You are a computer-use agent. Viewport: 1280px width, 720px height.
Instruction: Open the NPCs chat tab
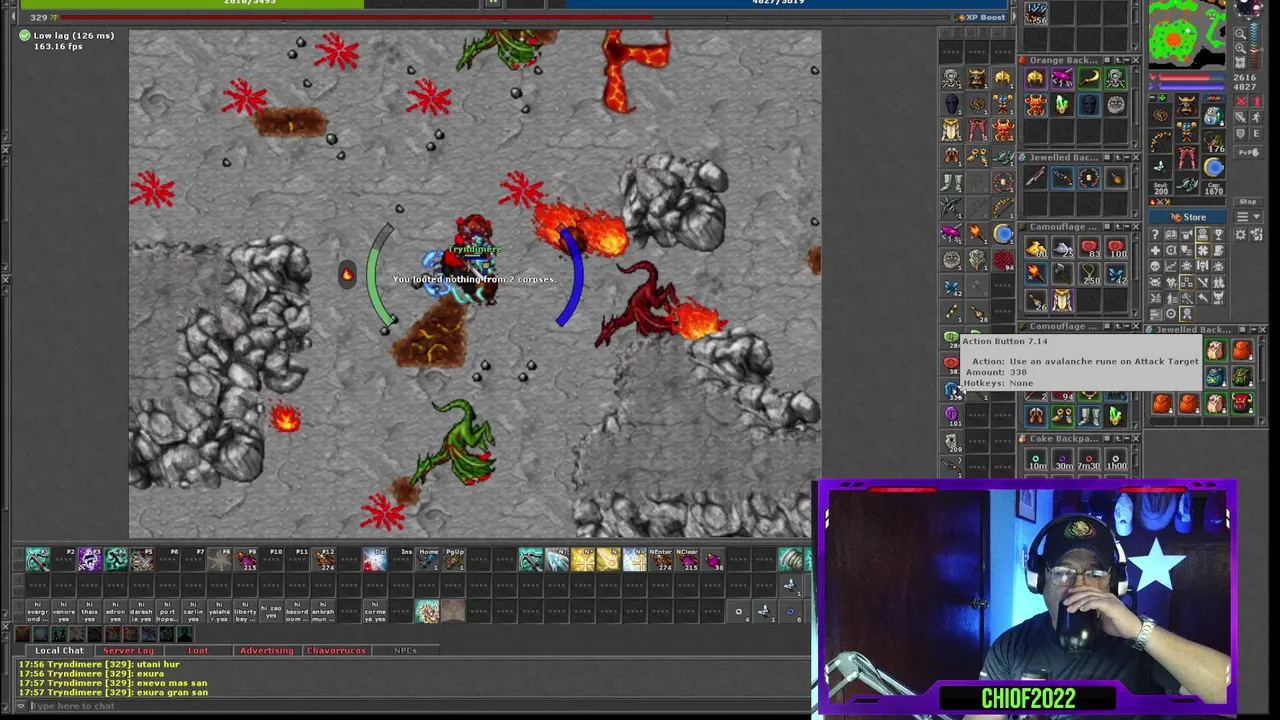point(405,650)
